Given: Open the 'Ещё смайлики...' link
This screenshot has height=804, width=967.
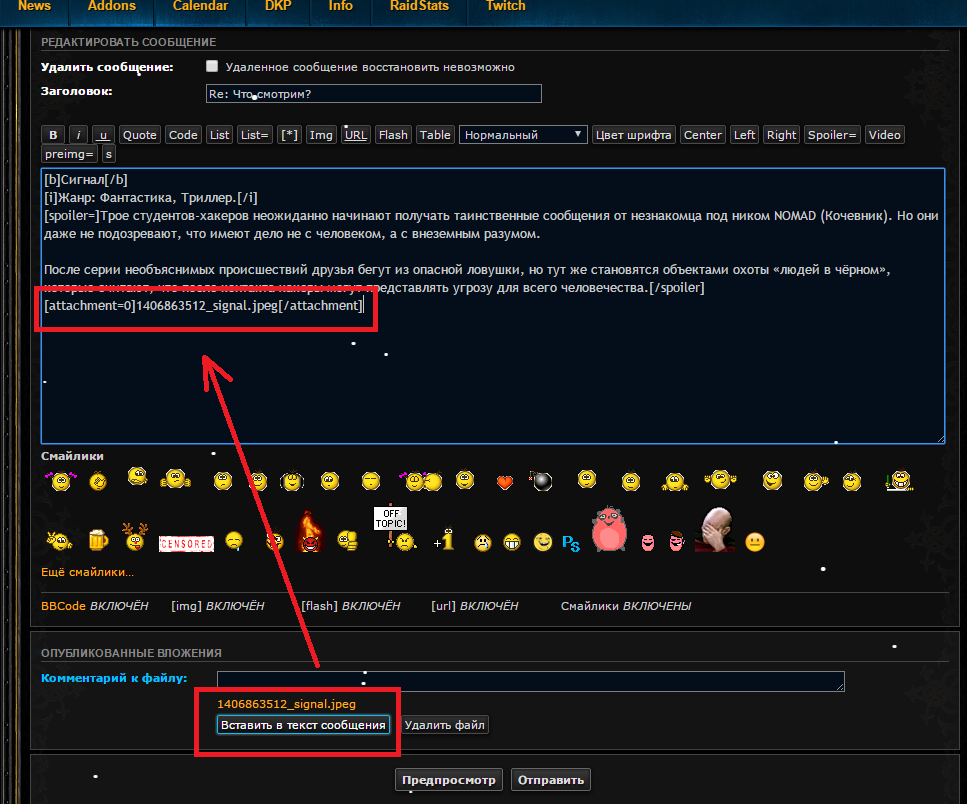Looking at the screenshot, I should point(87,572).
